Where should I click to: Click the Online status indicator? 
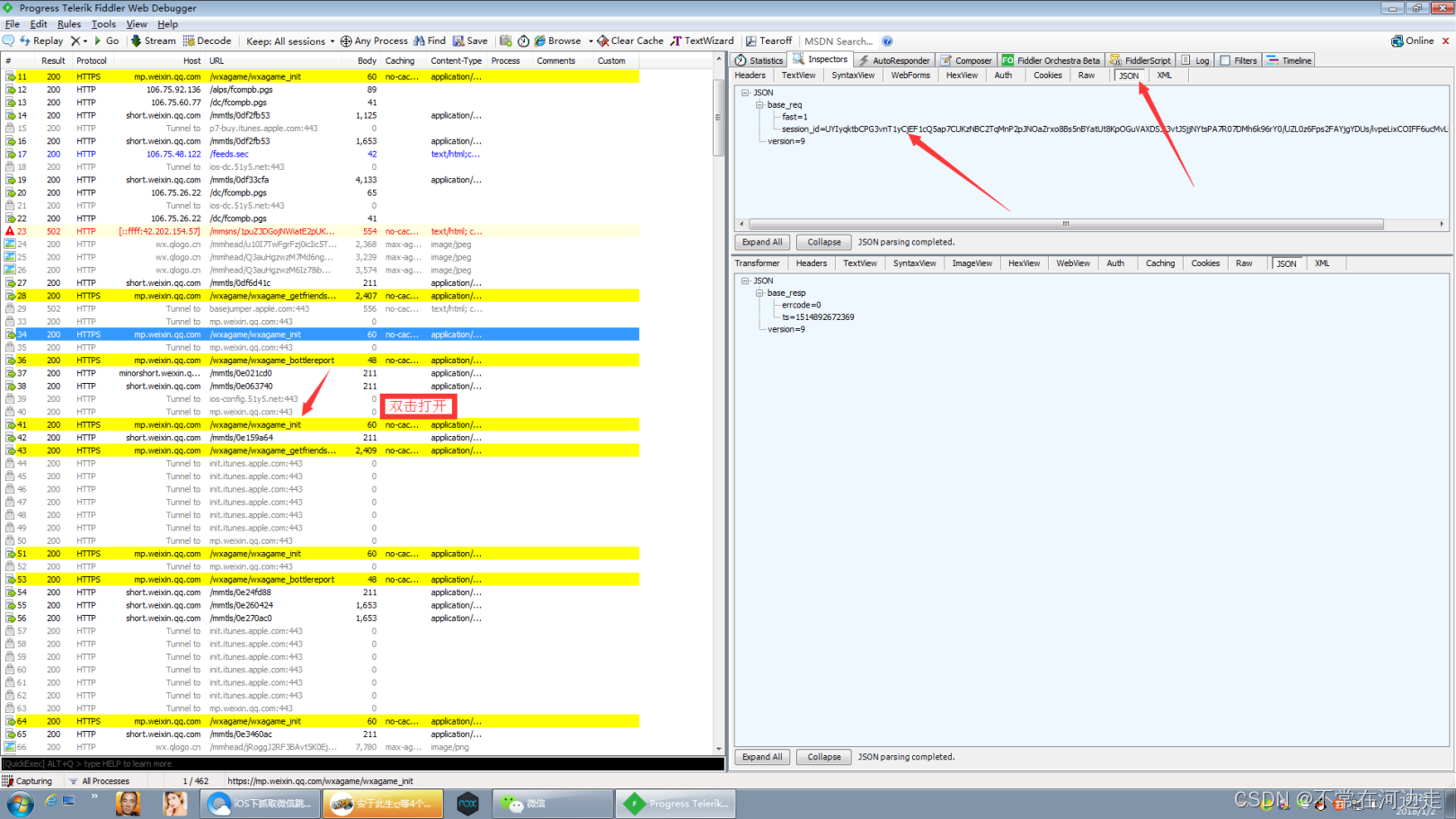click(1412, 40)
